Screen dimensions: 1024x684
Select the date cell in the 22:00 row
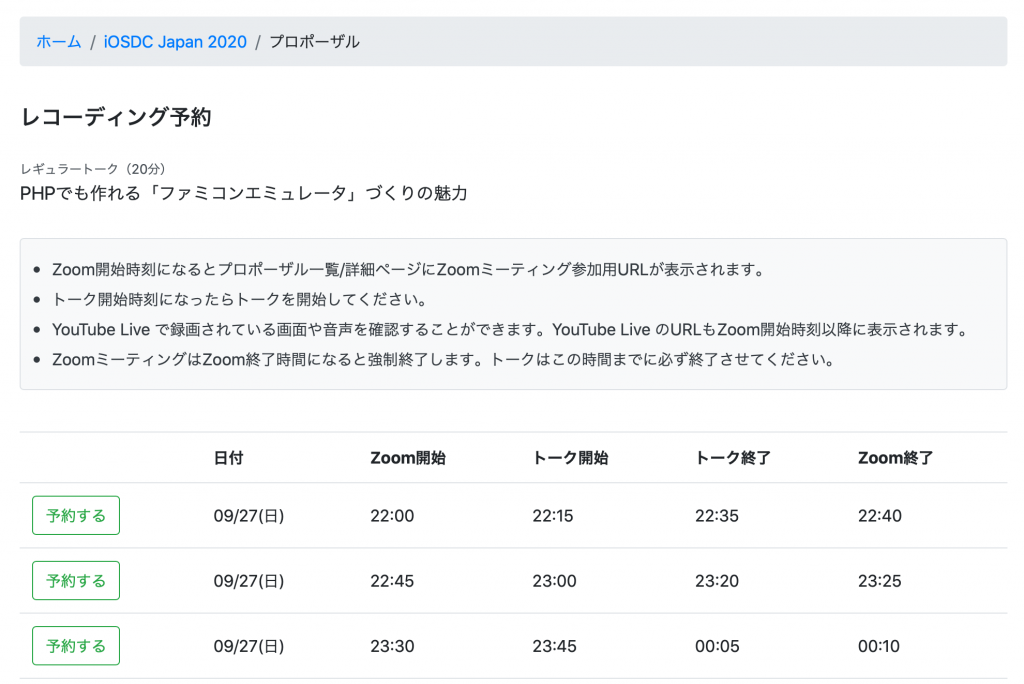click(249, 516)
